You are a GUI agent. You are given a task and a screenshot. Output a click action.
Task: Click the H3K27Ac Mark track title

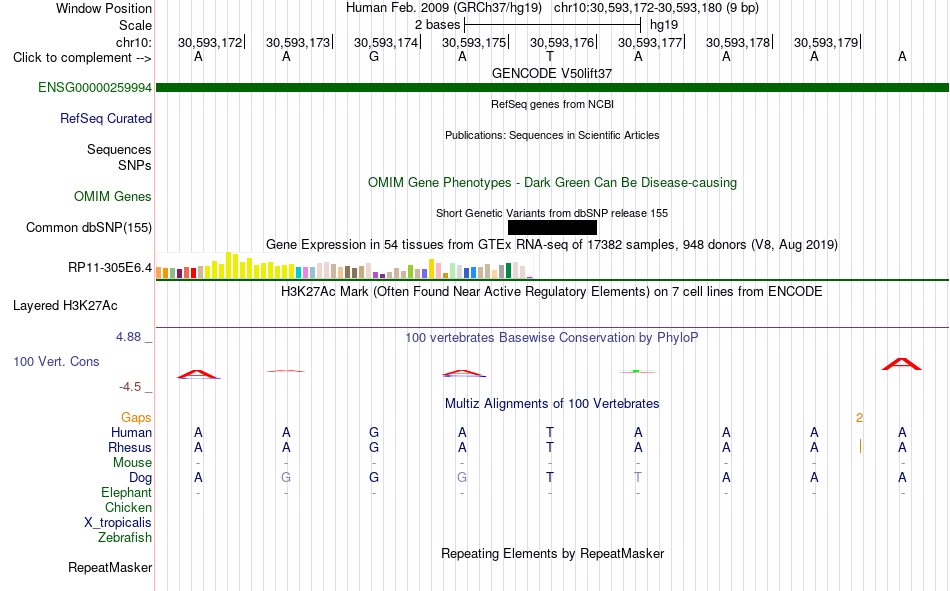[x=551, y=292]
